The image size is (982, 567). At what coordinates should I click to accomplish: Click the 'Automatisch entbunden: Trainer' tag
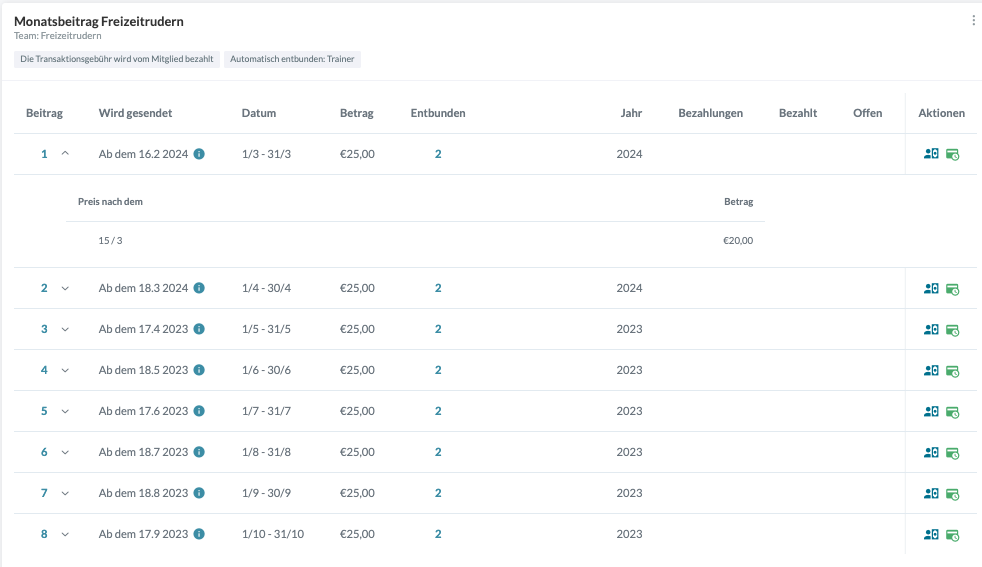(x=292, y=59)
